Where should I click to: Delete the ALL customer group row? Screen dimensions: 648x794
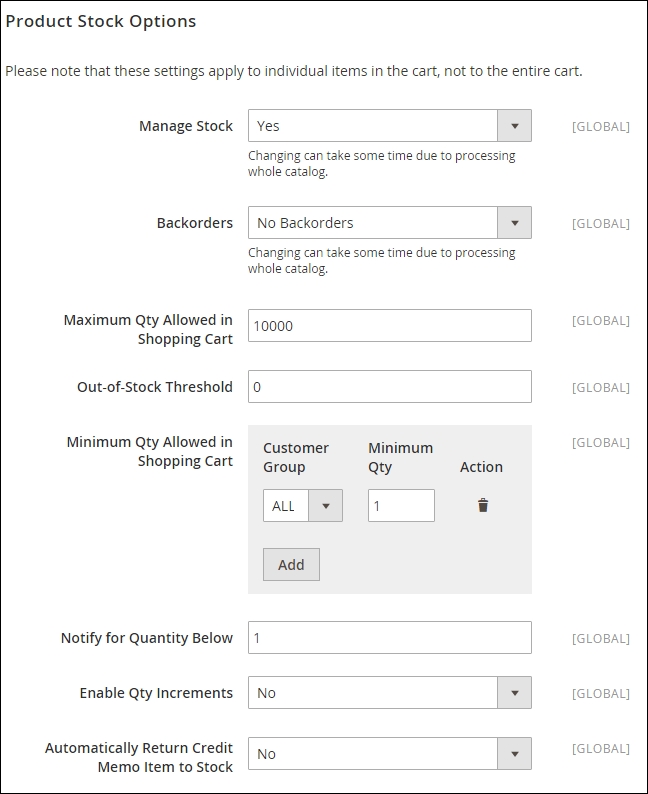[x=483, y=506]
